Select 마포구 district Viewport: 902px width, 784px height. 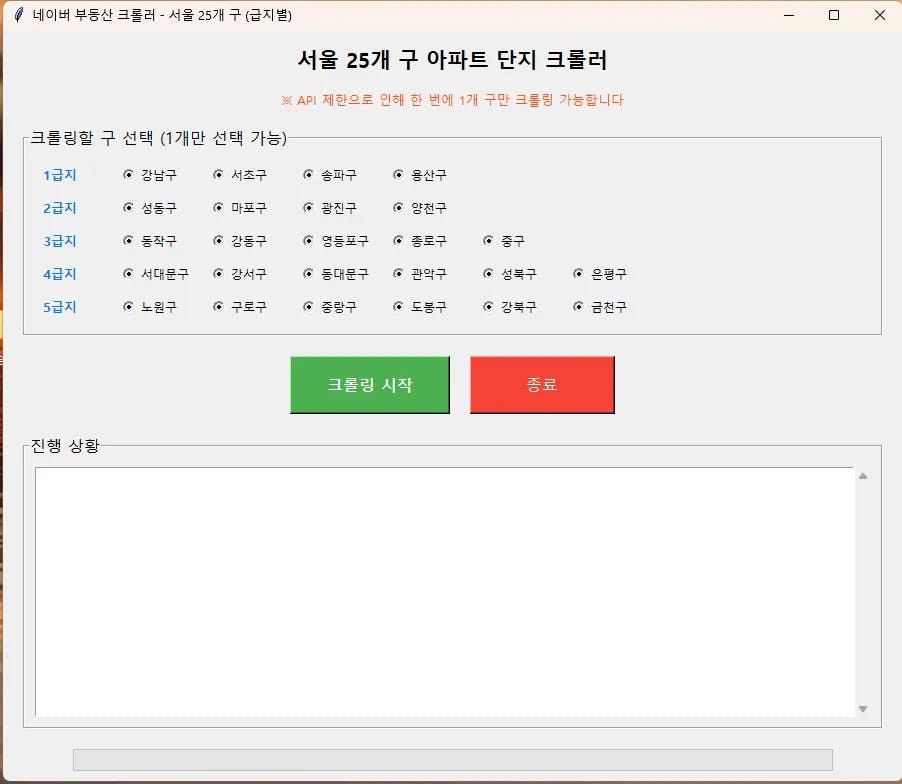point(216,207)
